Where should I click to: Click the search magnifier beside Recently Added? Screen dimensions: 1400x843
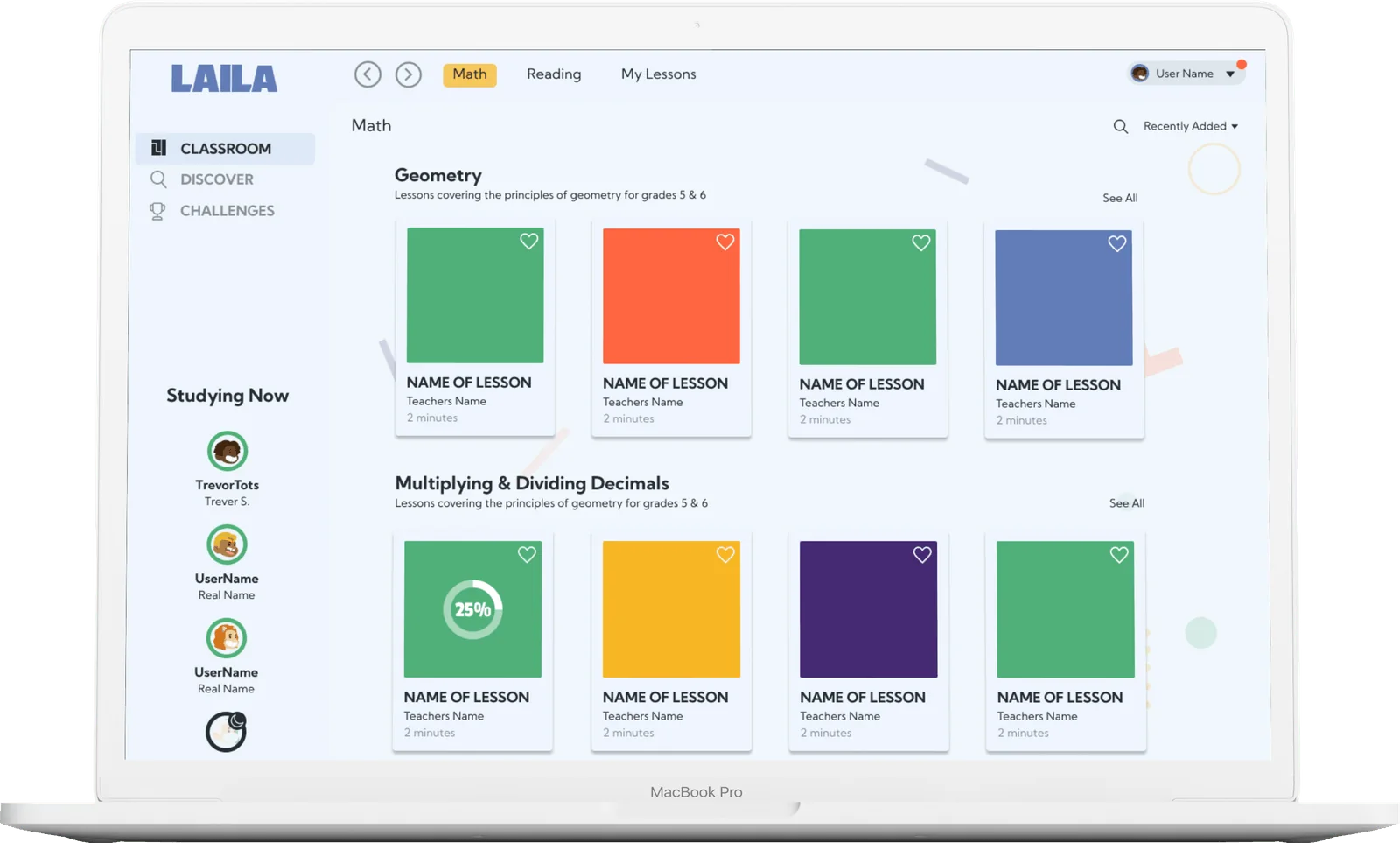tap(1120, 127)
